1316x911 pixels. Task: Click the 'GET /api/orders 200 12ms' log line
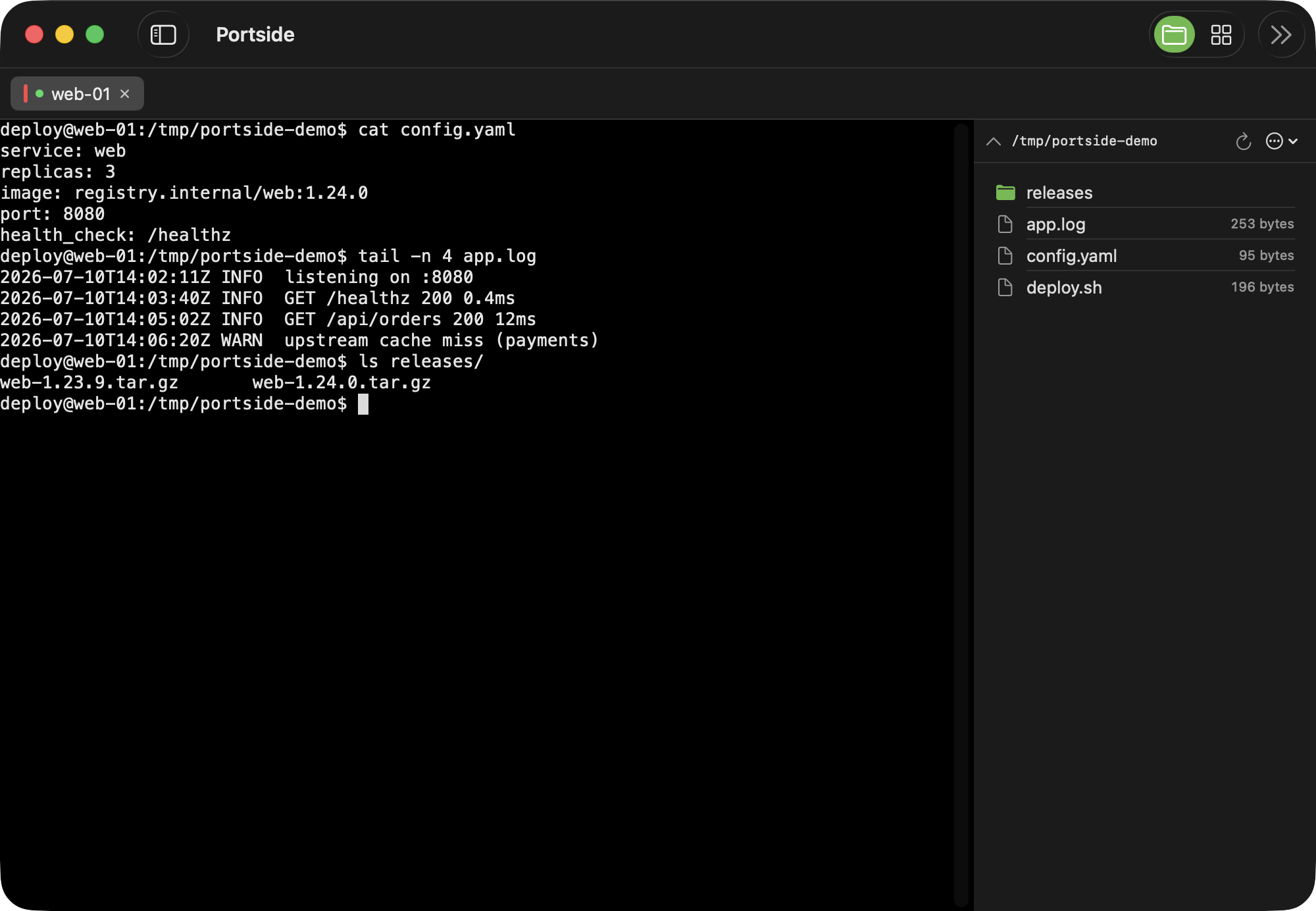pyautogui.click(x=268, y=319)
